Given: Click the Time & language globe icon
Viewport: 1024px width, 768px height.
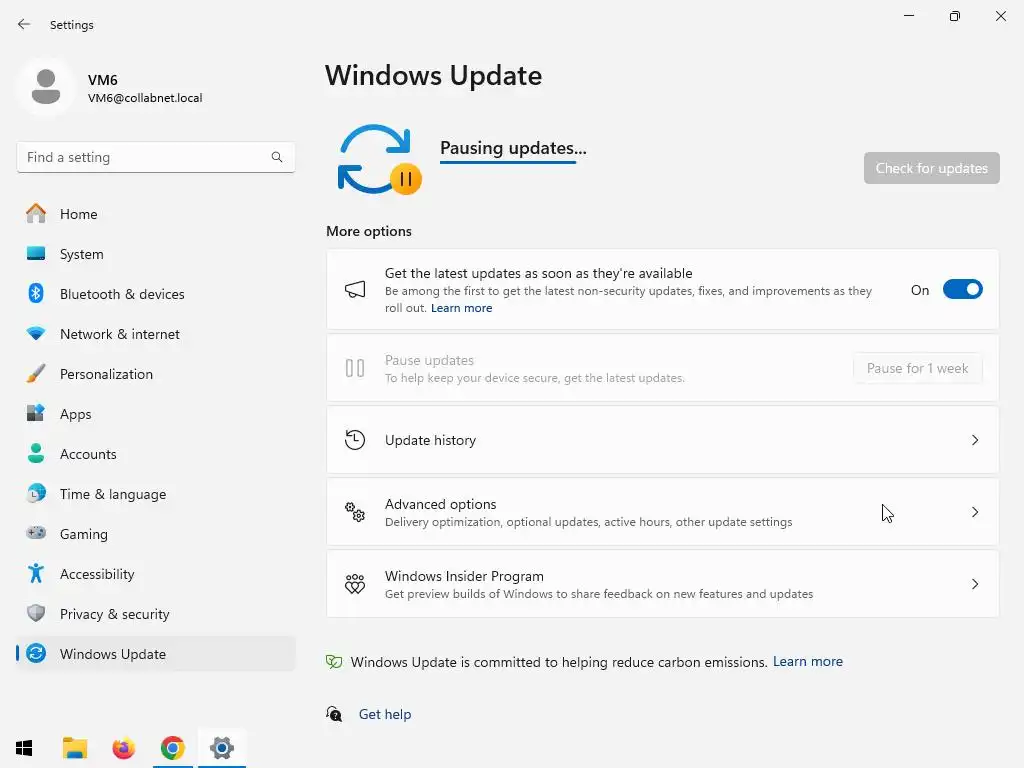Looking at the screenshot, I should pos(36,493).
